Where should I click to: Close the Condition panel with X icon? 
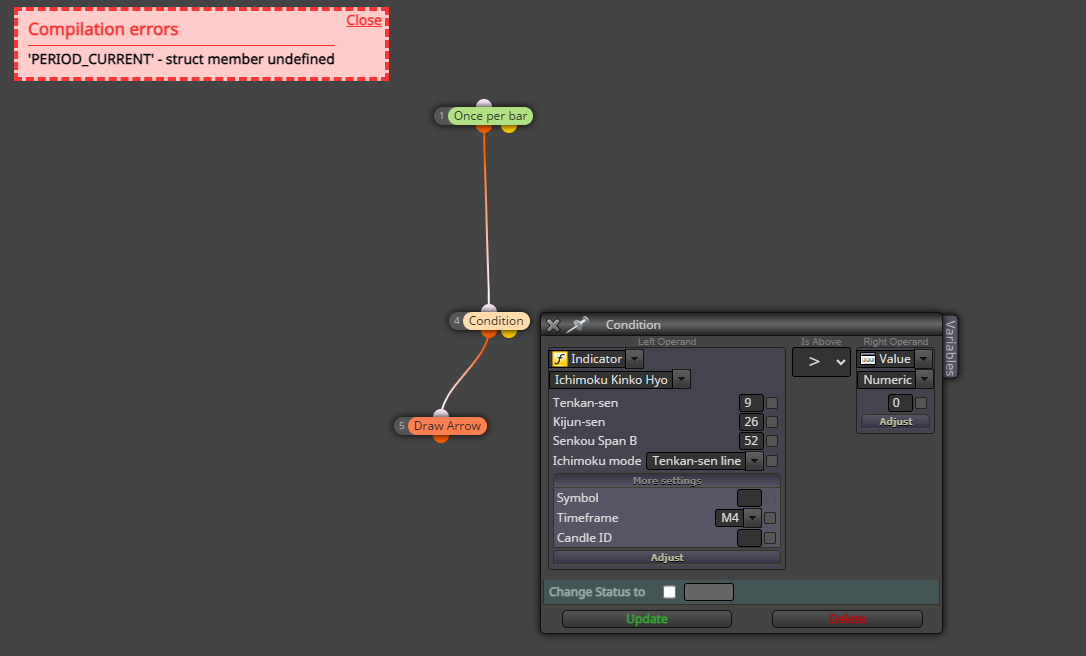point(553,325)
